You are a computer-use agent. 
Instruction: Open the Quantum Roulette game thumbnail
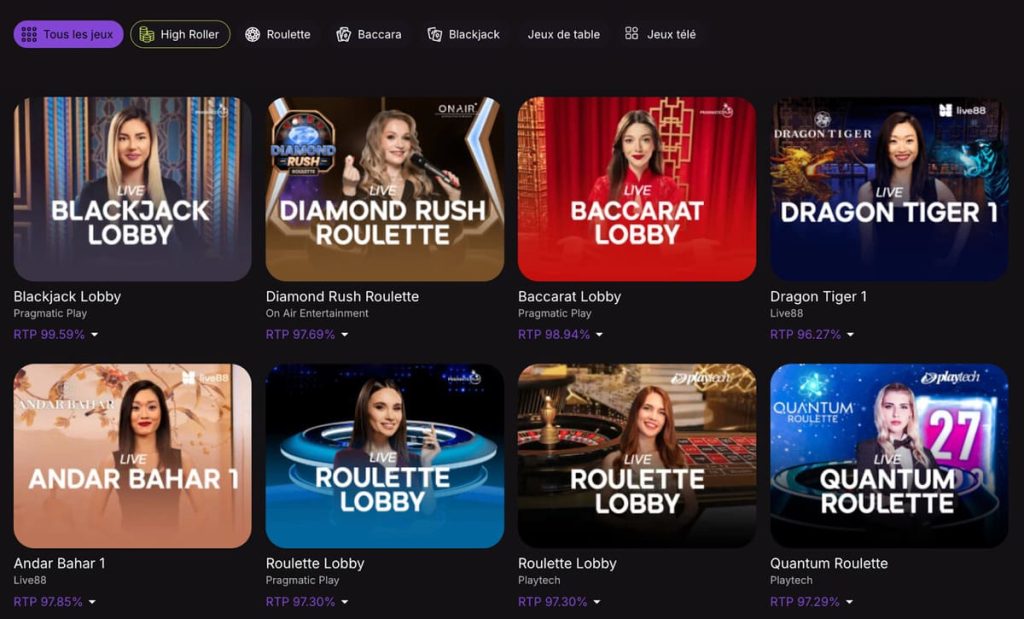point(889,456)
